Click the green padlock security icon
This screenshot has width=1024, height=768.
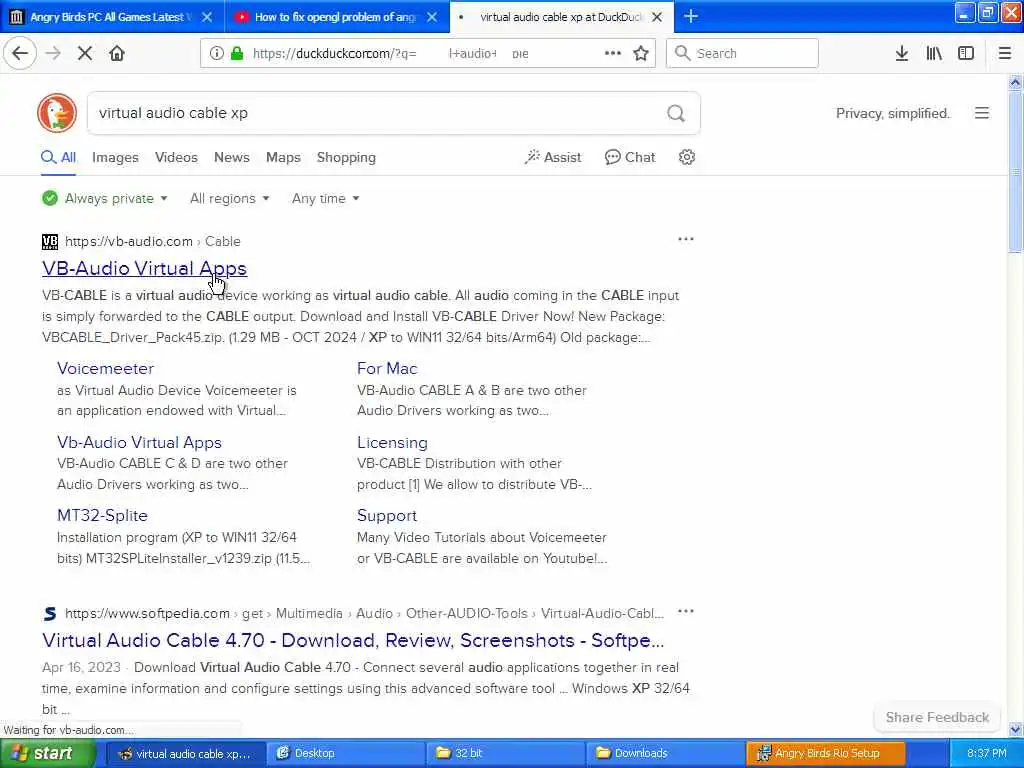tap(237, 54)
